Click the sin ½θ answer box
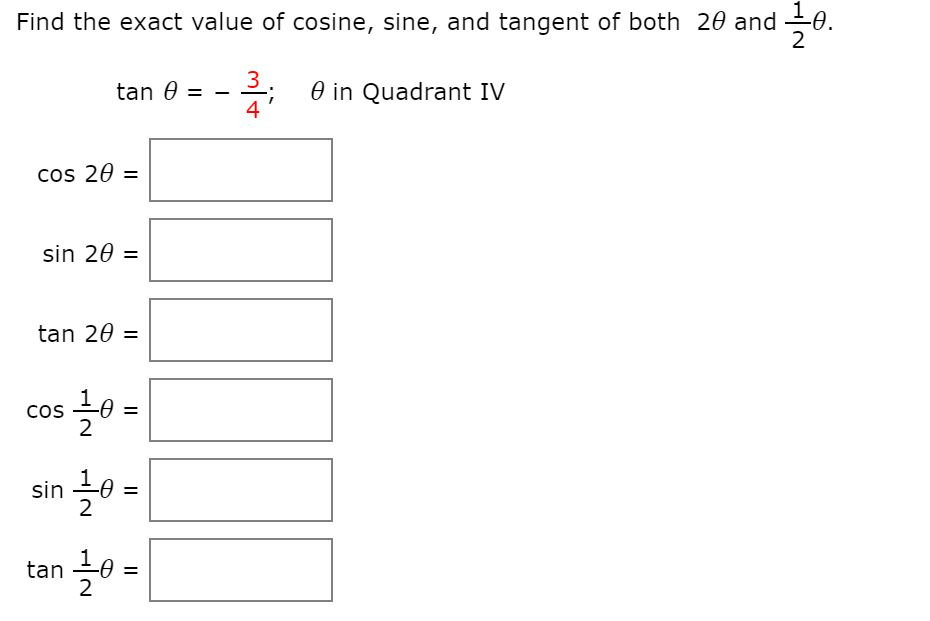The image size is (930, 621). (x=240, y=490)
